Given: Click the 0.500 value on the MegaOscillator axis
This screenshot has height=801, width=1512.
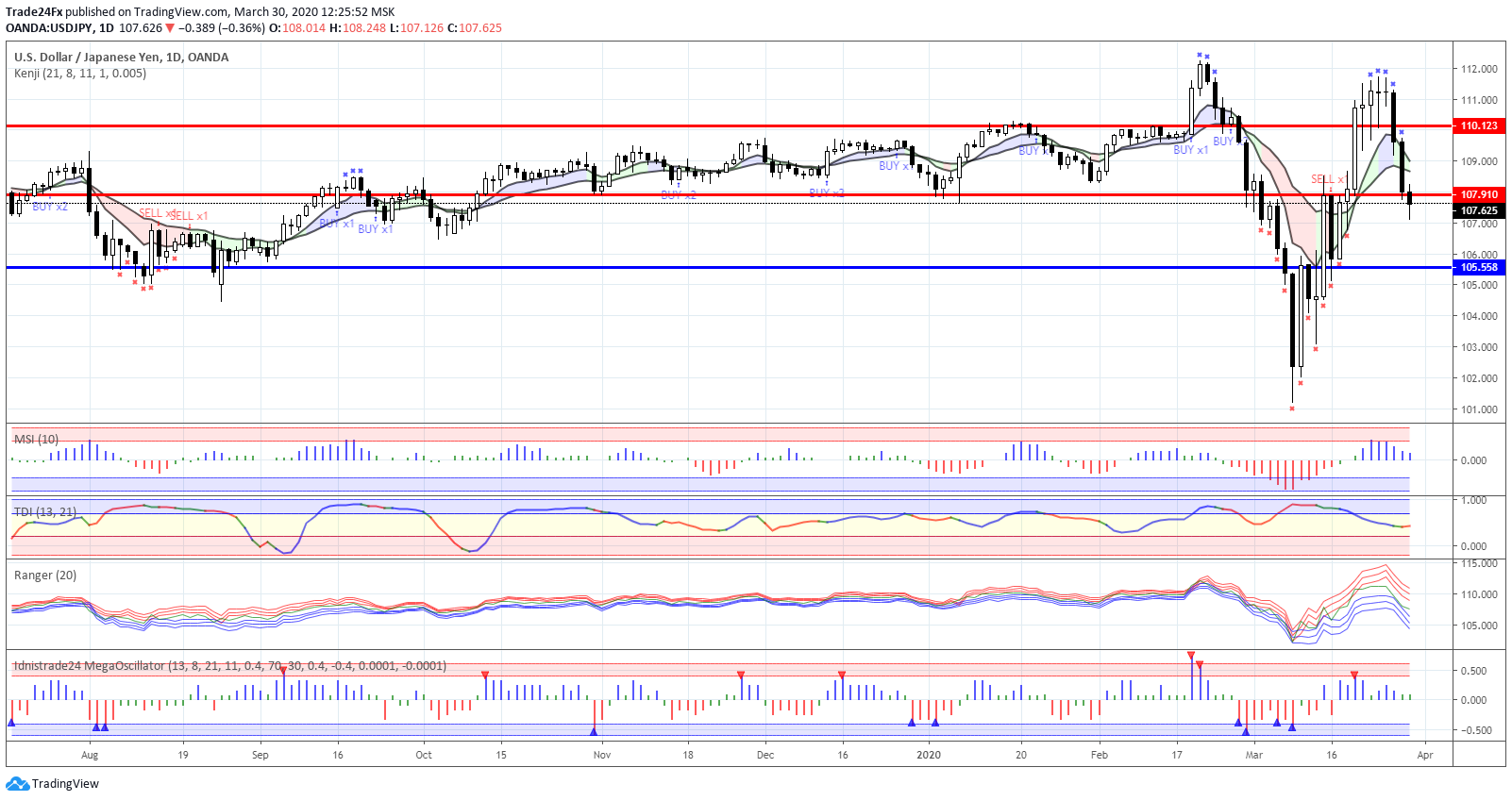Looking at the screenshot, I should (x=1473, y=671).
